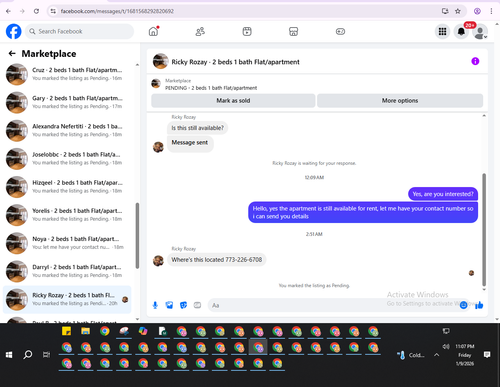Open the Marketplace storefront icon
This screenshot has width=500, height=387.
tap(293, 31)
